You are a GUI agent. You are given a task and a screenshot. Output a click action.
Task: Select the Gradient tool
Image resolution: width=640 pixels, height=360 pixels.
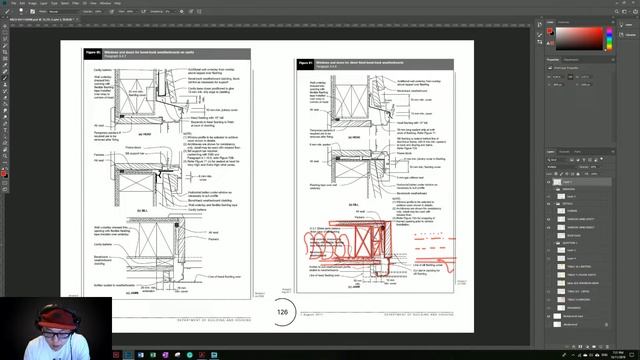coord(4,103)
